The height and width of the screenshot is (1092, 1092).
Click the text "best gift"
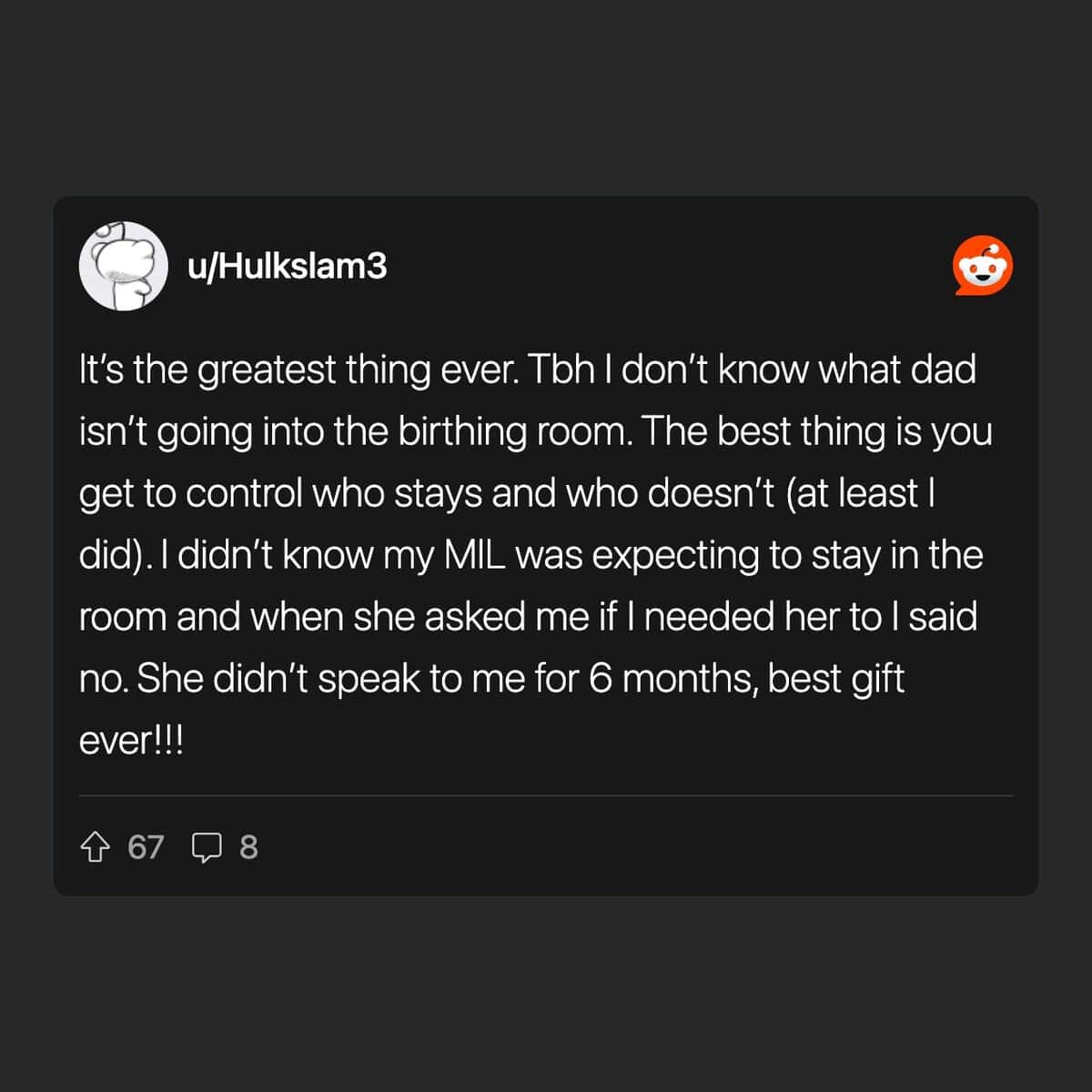[836, 680]
